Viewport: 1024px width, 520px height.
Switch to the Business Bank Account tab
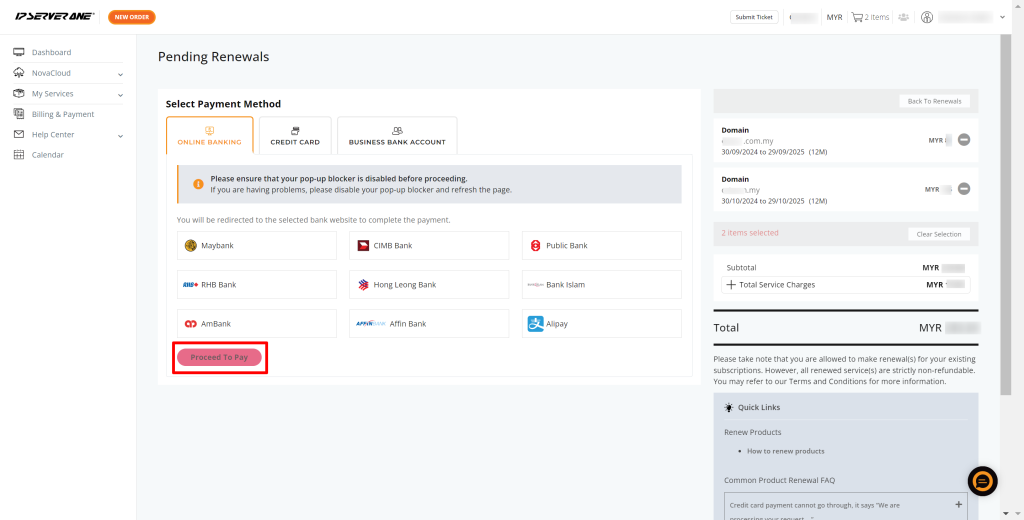(x=397, y=135)
